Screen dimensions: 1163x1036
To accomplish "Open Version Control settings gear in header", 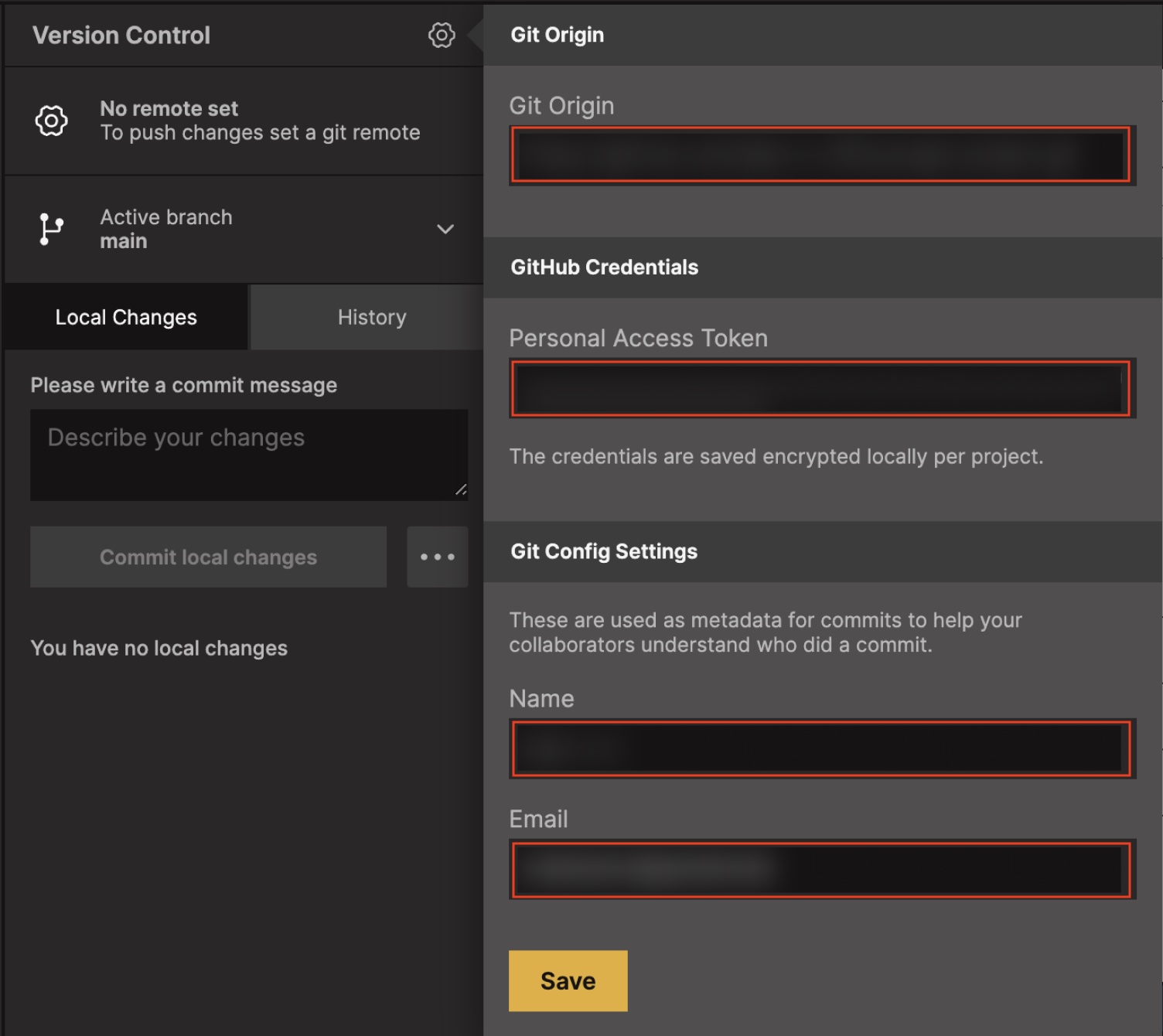I will point(442,35).
